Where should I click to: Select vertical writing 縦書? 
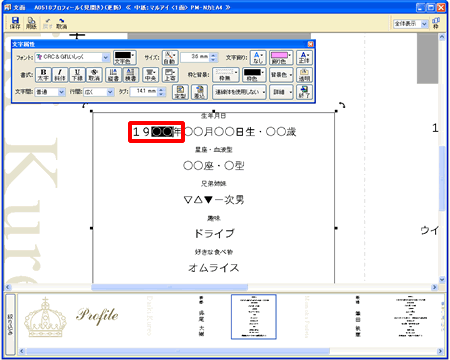tap(113, 75)
